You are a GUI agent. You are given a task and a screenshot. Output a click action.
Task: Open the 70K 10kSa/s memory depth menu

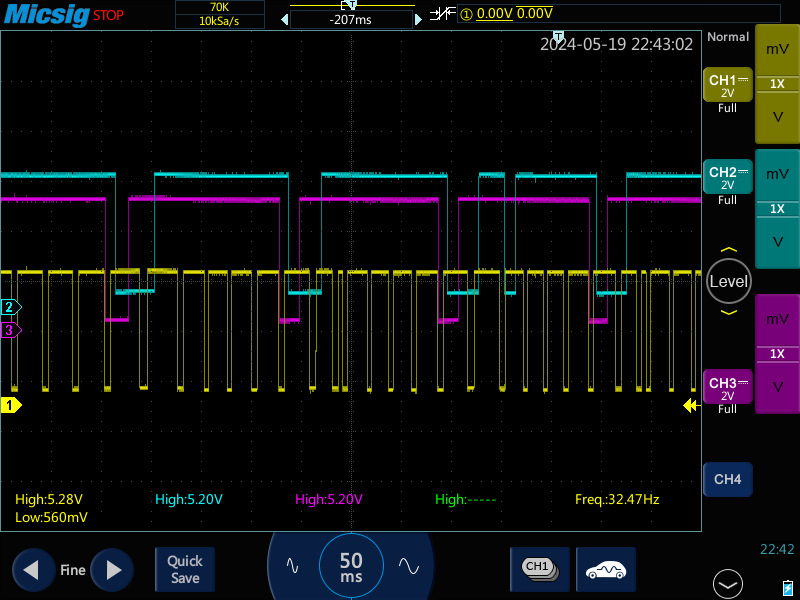tap(219, 14)
